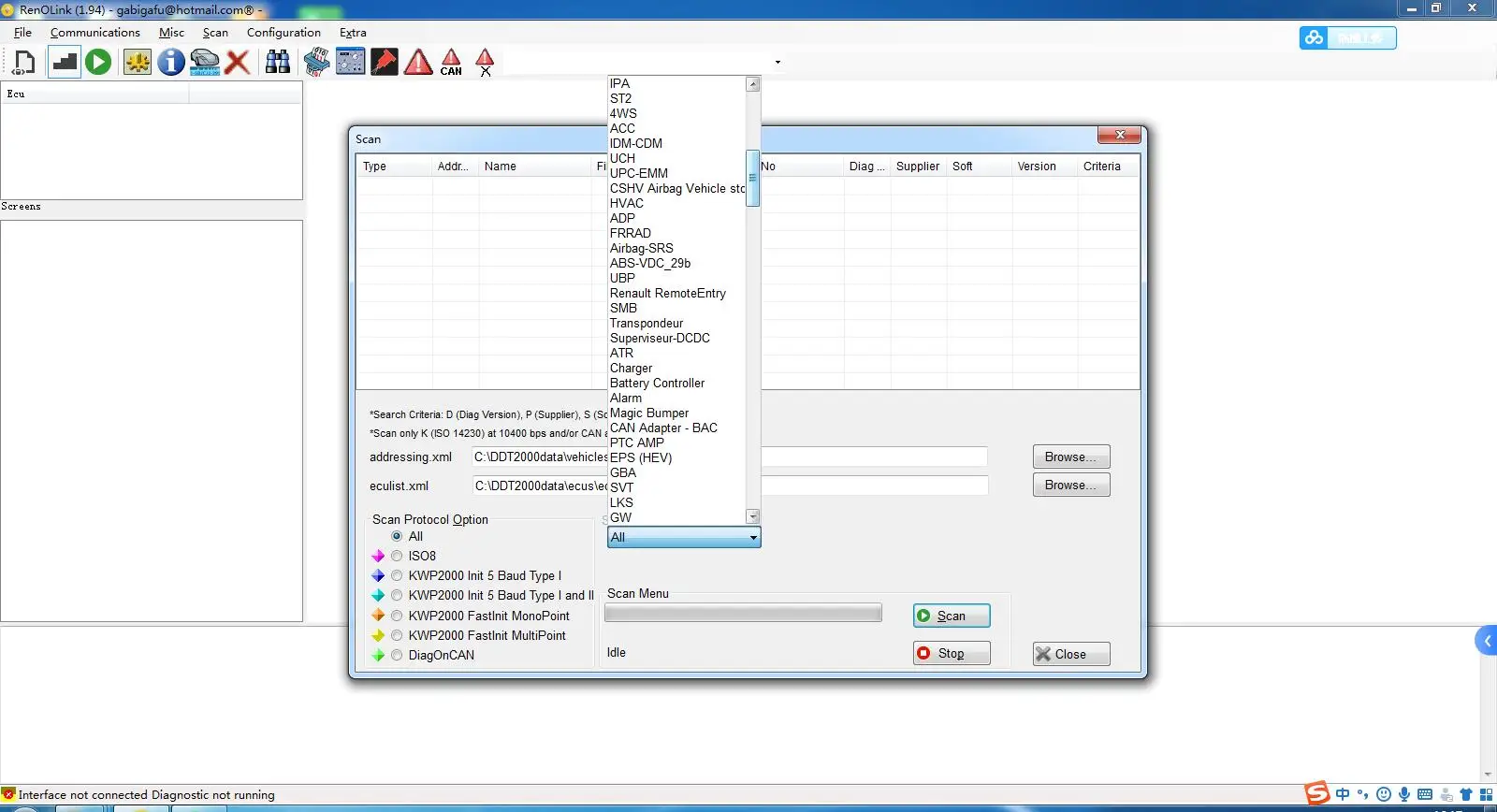Viewport: 1497px width, 812px height.
Task: Open the soft keyboard icon in IME bar
Action: 1425,794
